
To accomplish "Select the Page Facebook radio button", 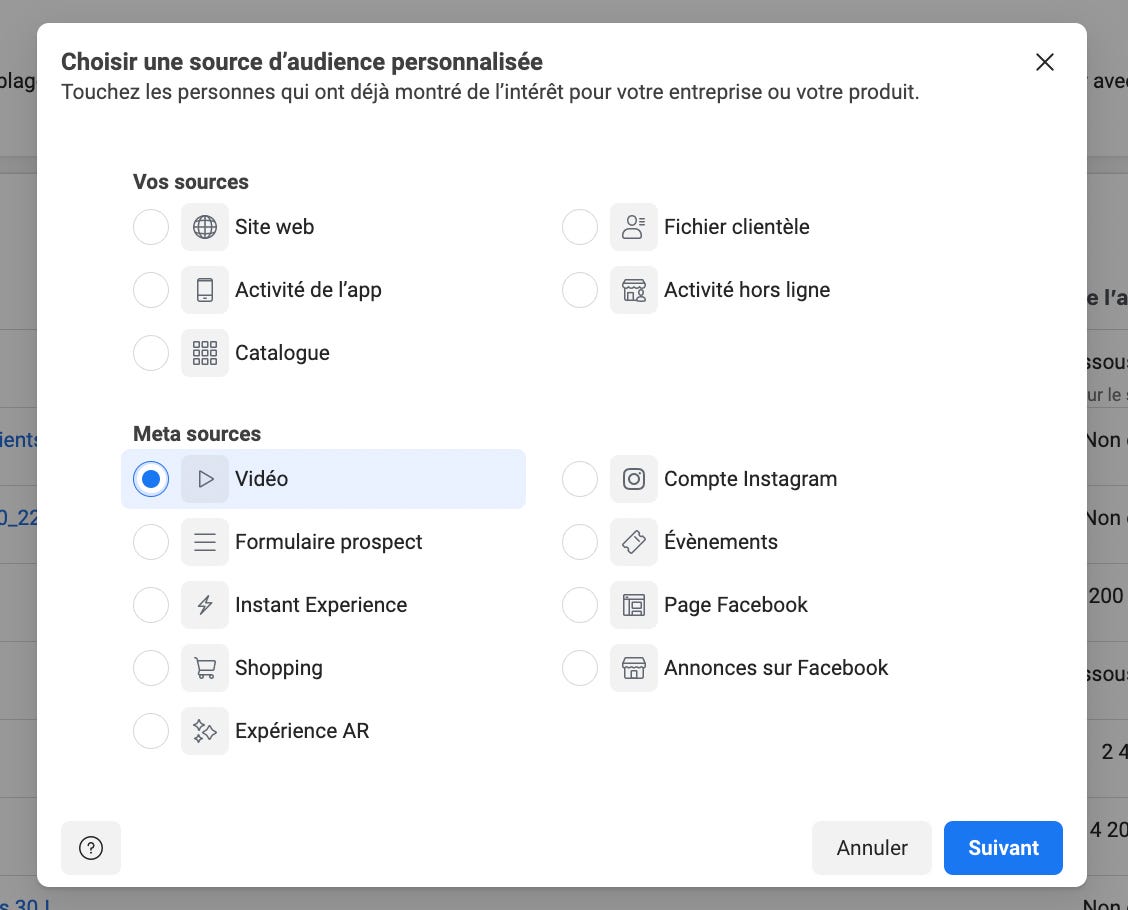I will (580, 605).
